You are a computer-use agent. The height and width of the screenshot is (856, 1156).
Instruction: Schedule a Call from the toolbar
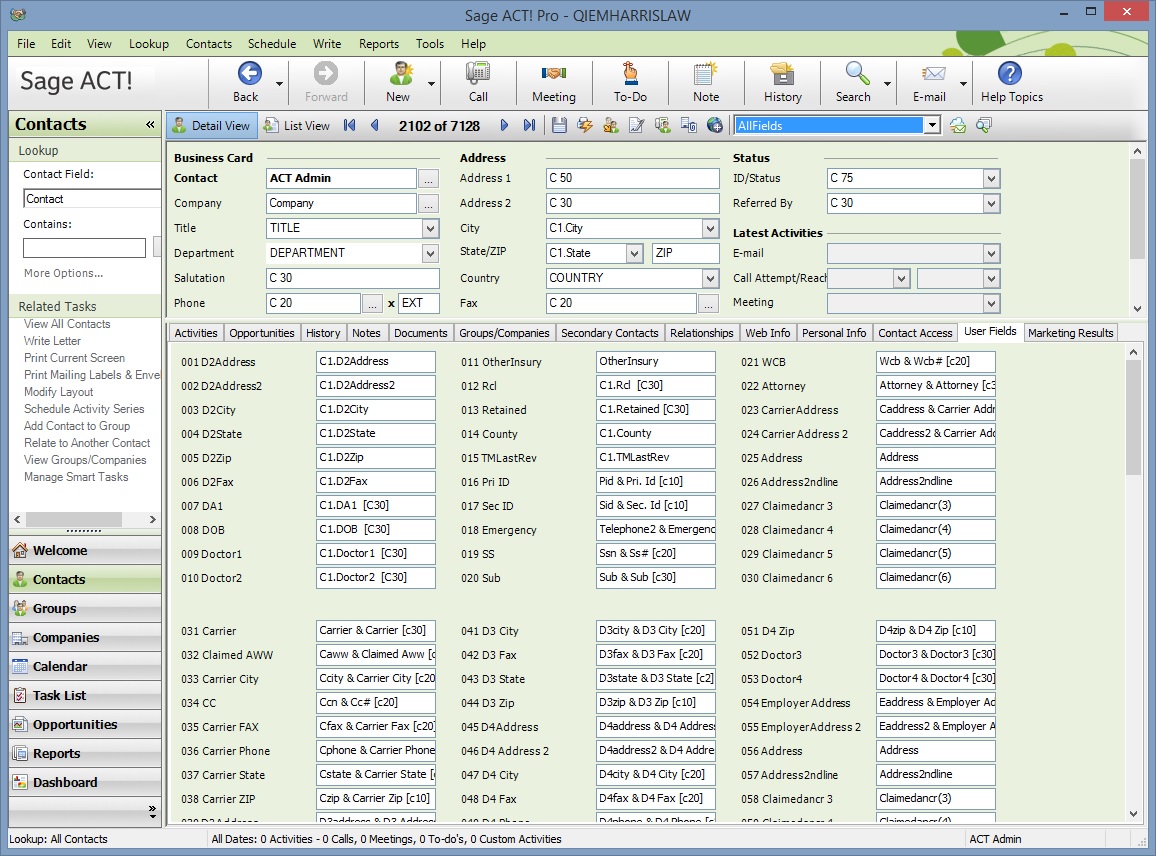click(x=478, y=82)
